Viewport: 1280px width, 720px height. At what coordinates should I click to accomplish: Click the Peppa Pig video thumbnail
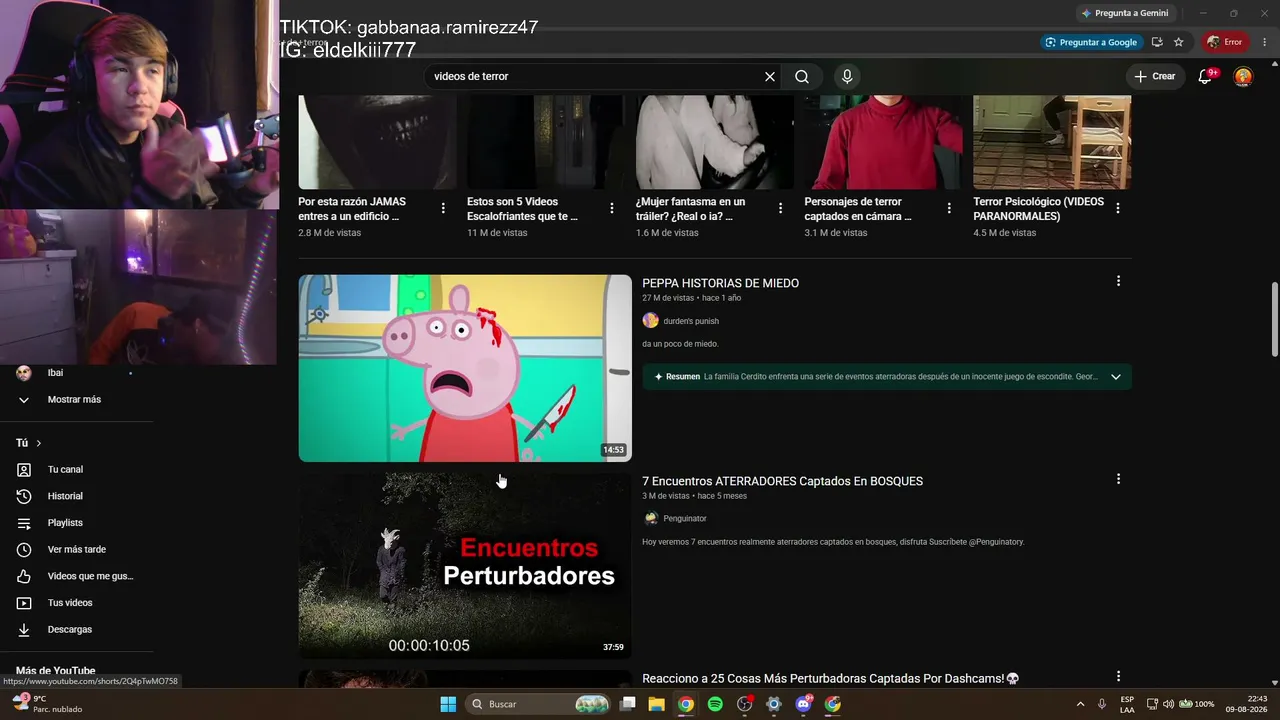[465, 368]
